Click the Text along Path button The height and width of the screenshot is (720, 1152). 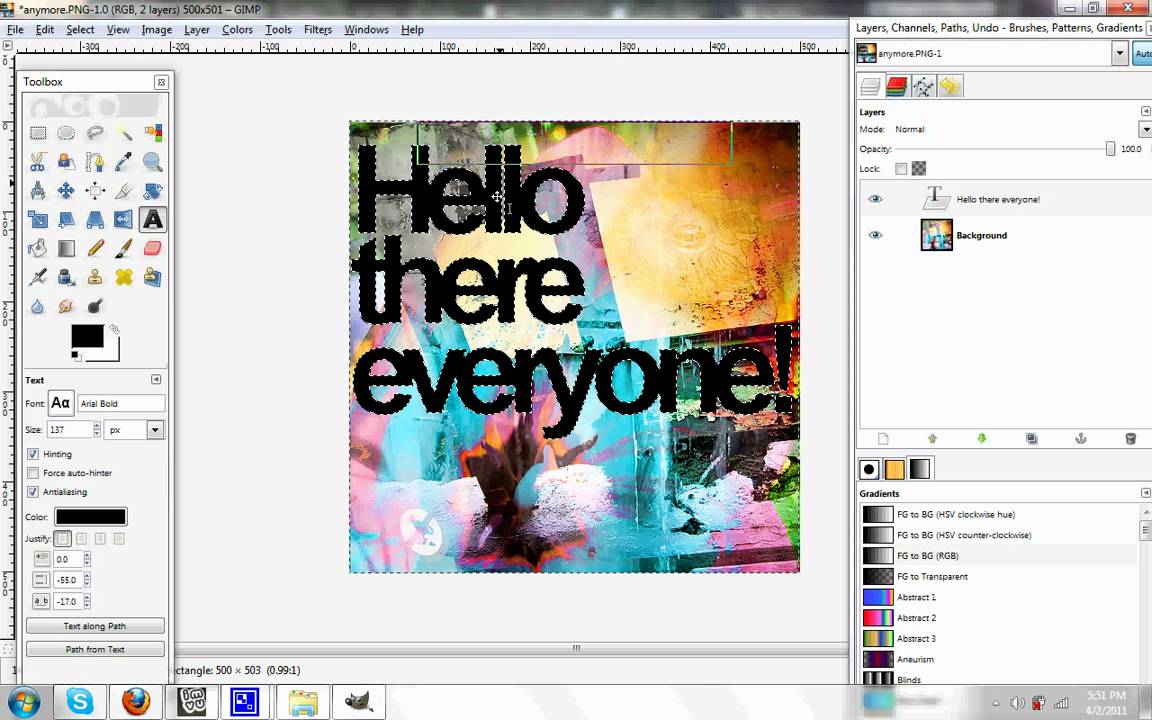coord(95,626)
